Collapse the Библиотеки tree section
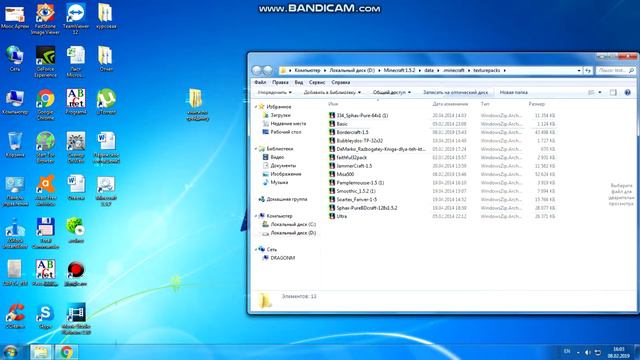Viewport: 640px width, 360px height. (256, 149)
